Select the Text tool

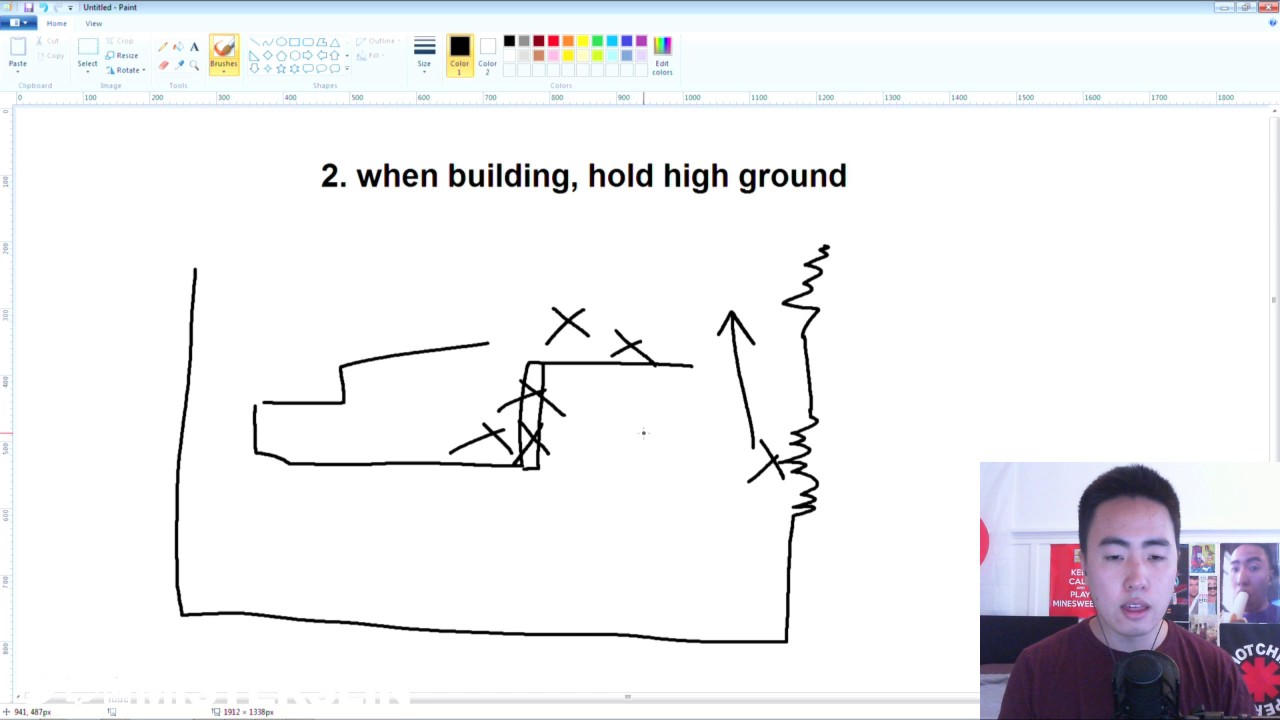194,47
